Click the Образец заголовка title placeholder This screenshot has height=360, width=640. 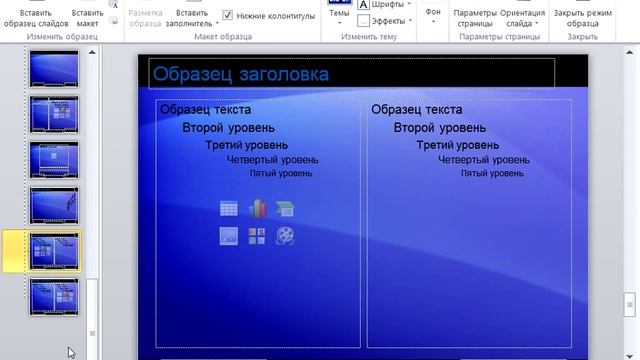351,73
